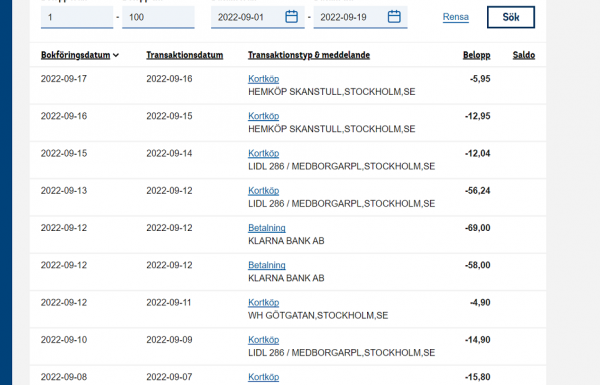
Task: Select booking date 2022-09-17 cell
Action: click(x=64, y=79)
